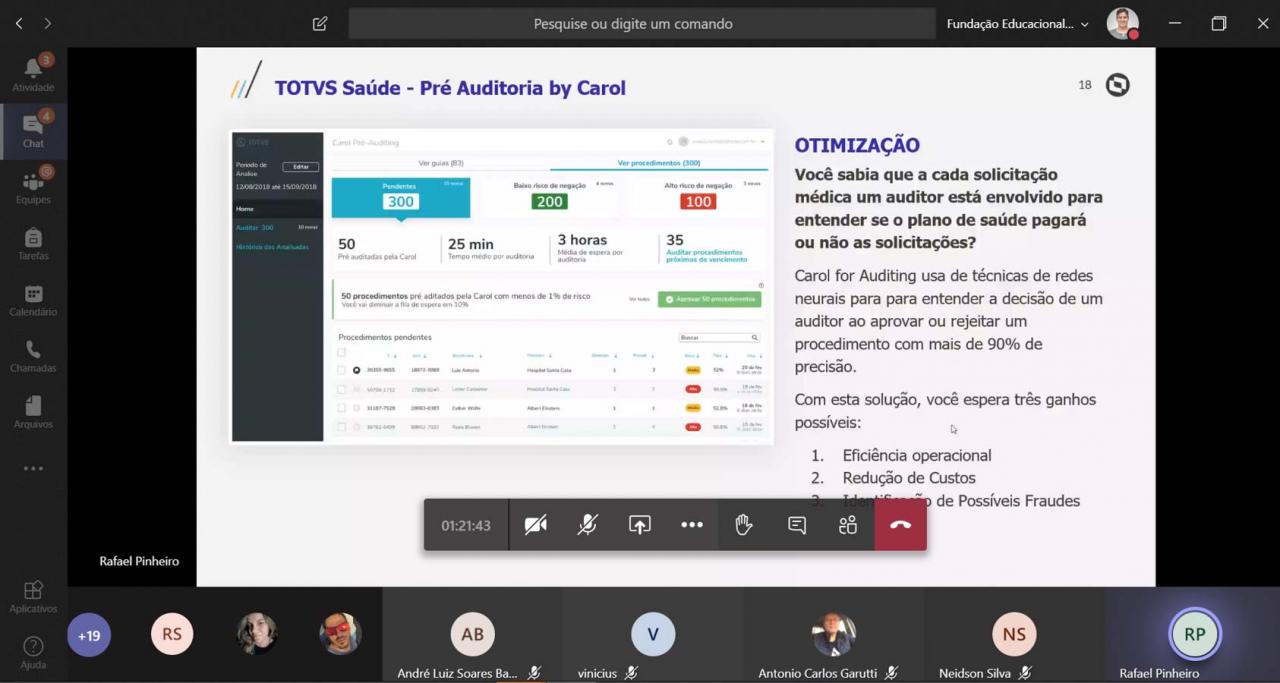Open Chamadas in the sidebar

point(33,355)
